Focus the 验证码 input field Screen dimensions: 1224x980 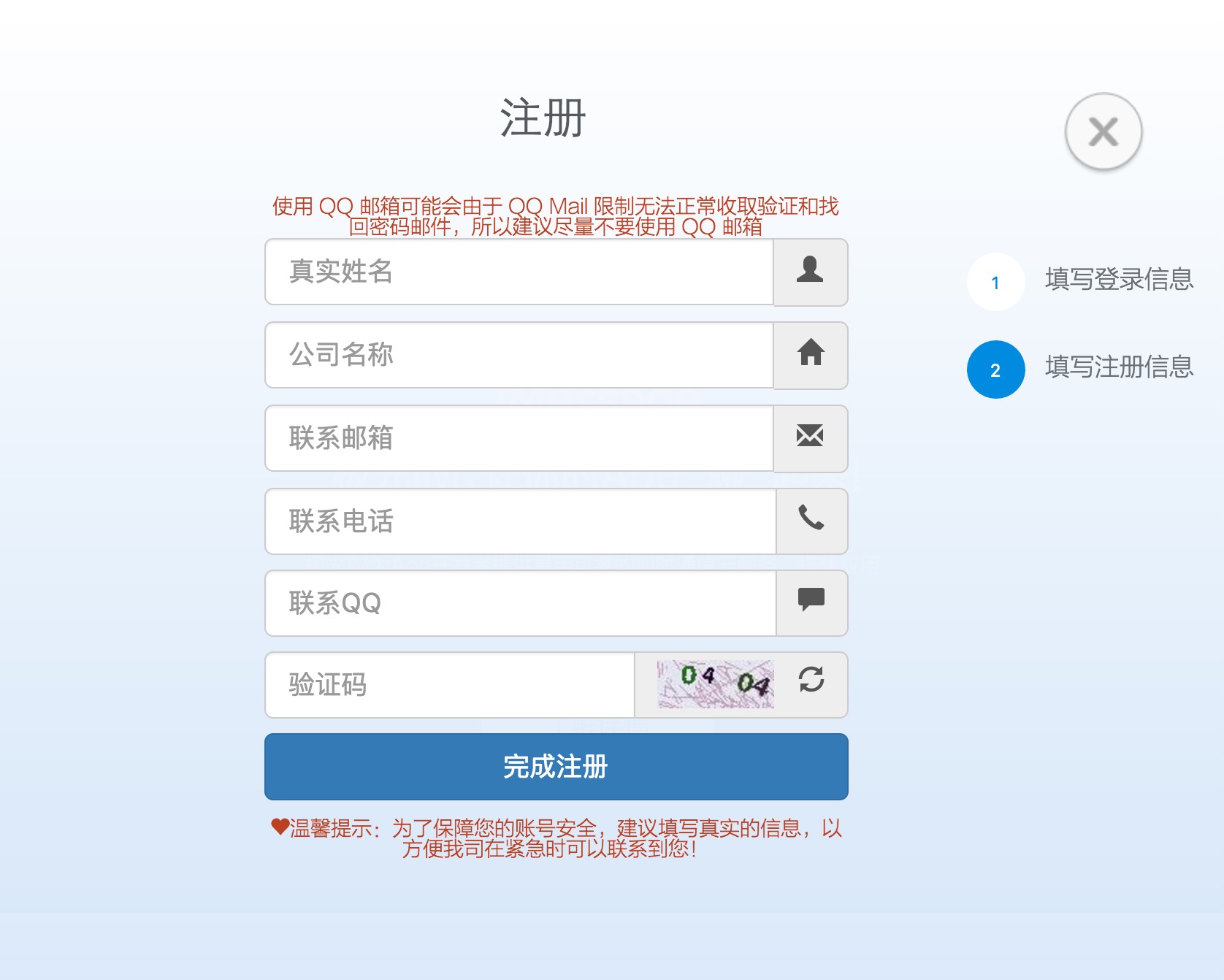[x=450, y=685]
